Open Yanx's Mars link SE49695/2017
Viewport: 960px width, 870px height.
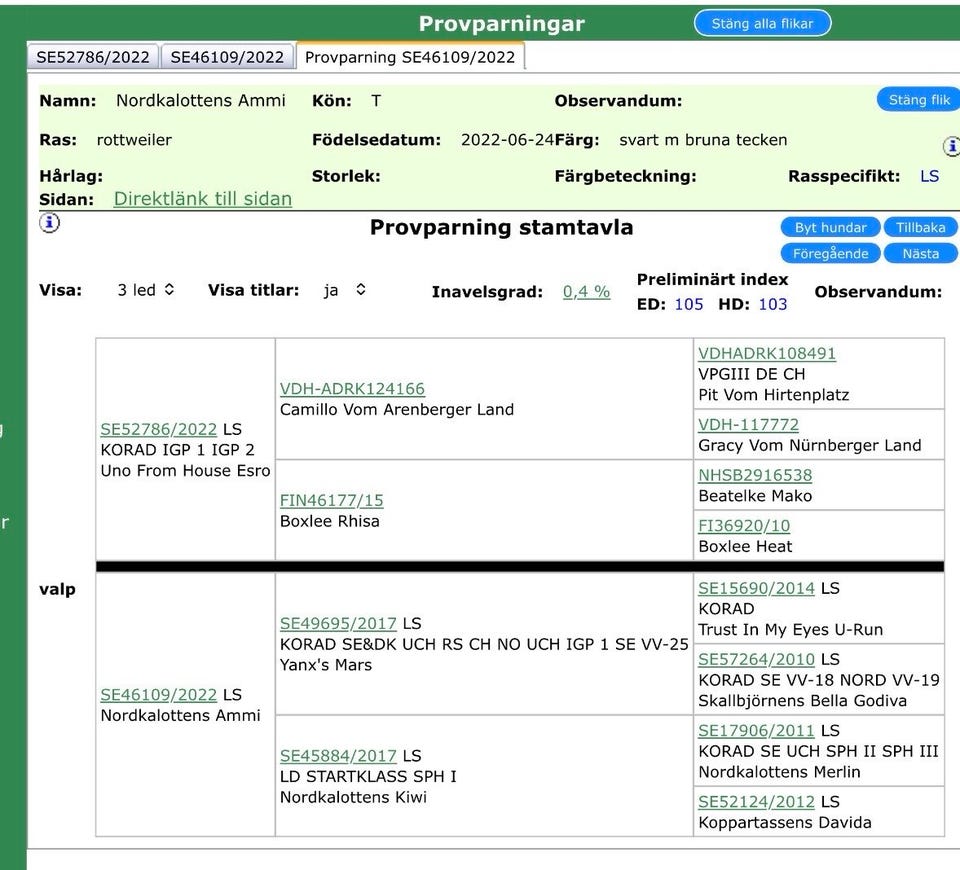(338, 623)
